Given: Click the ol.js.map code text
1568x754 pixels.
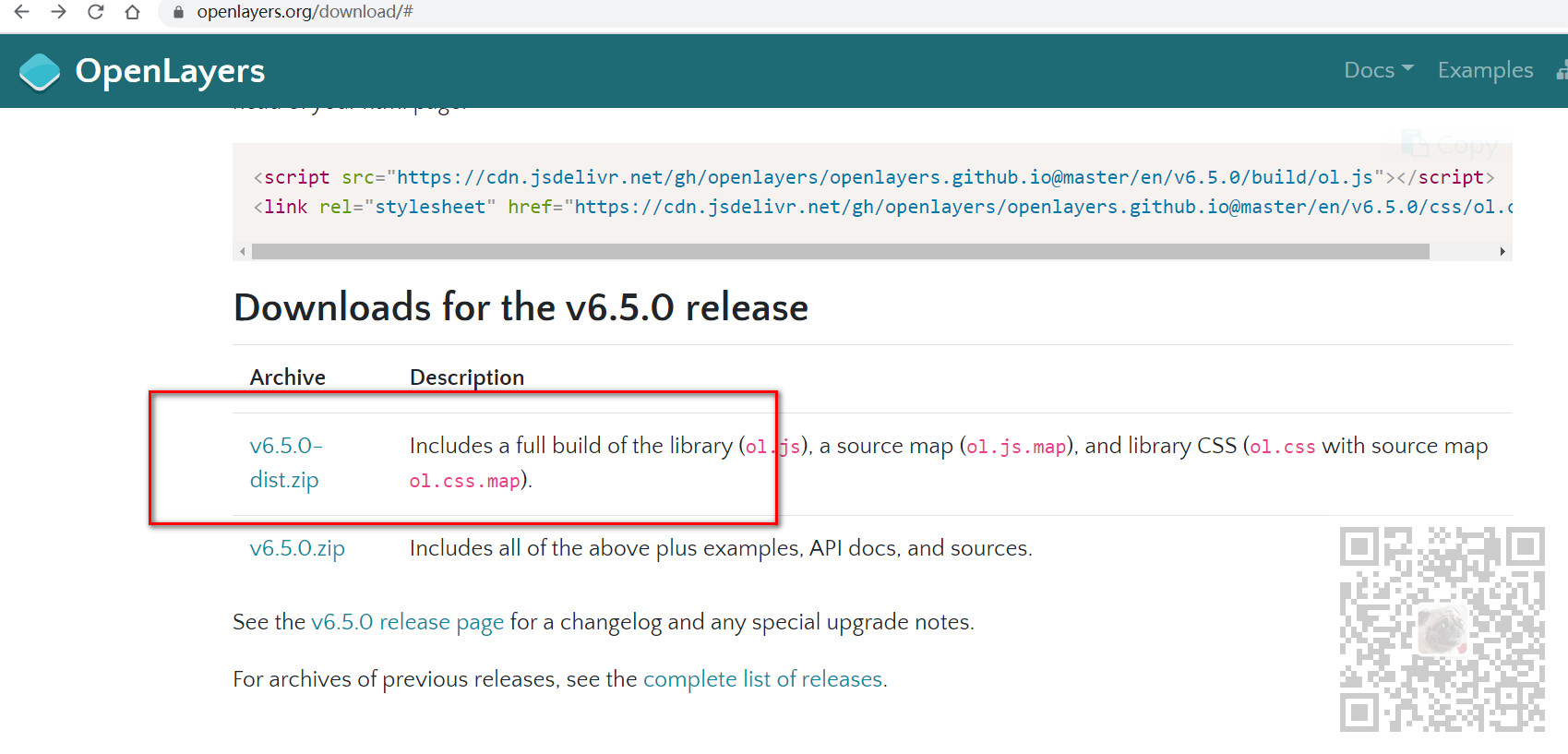Looking at the screenshot, I should 1016,447.
